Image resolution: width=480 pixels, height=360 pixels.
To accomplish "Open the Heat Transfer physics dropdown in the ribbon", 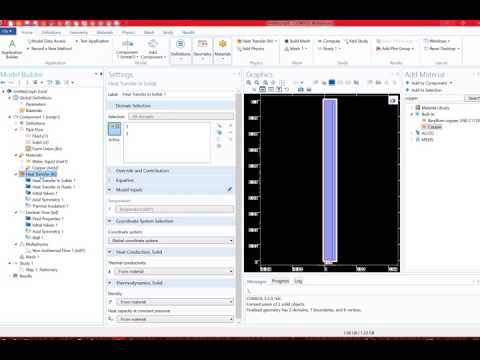I will (257, 41).
